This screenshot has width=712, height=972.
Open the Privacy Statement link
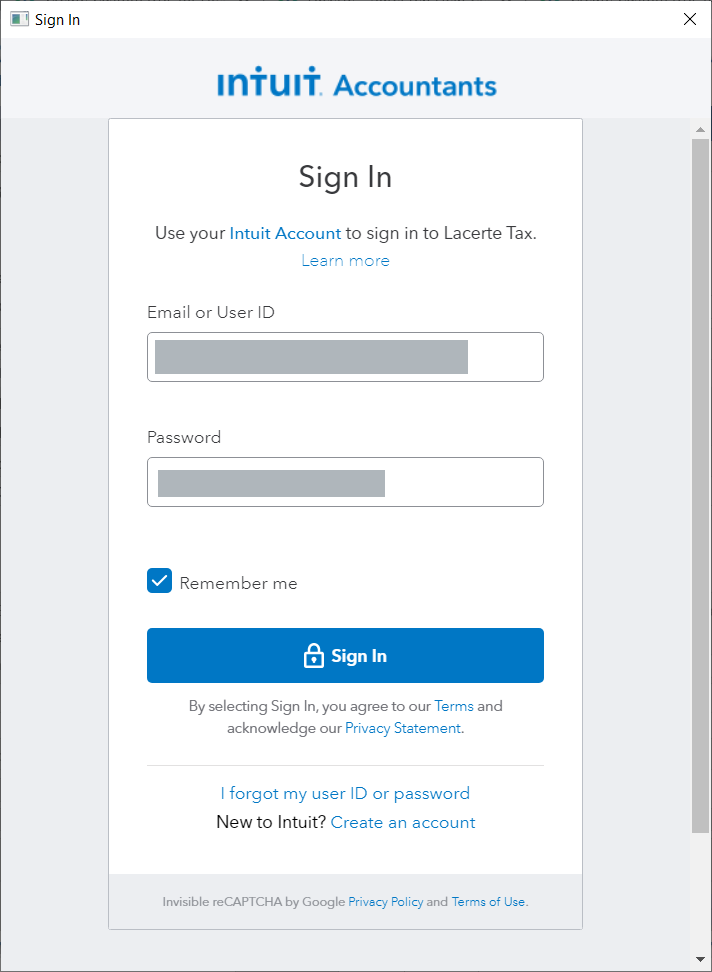tap(403, 728)
